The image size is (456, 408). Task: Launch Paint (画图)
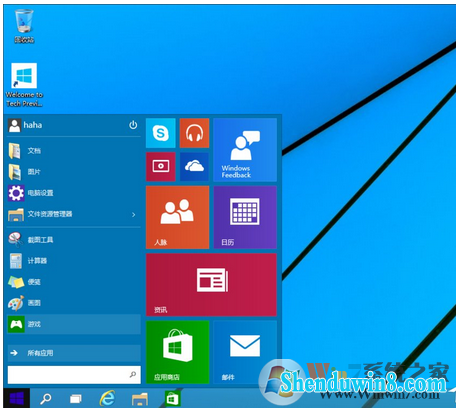click(x=74, y=303)
